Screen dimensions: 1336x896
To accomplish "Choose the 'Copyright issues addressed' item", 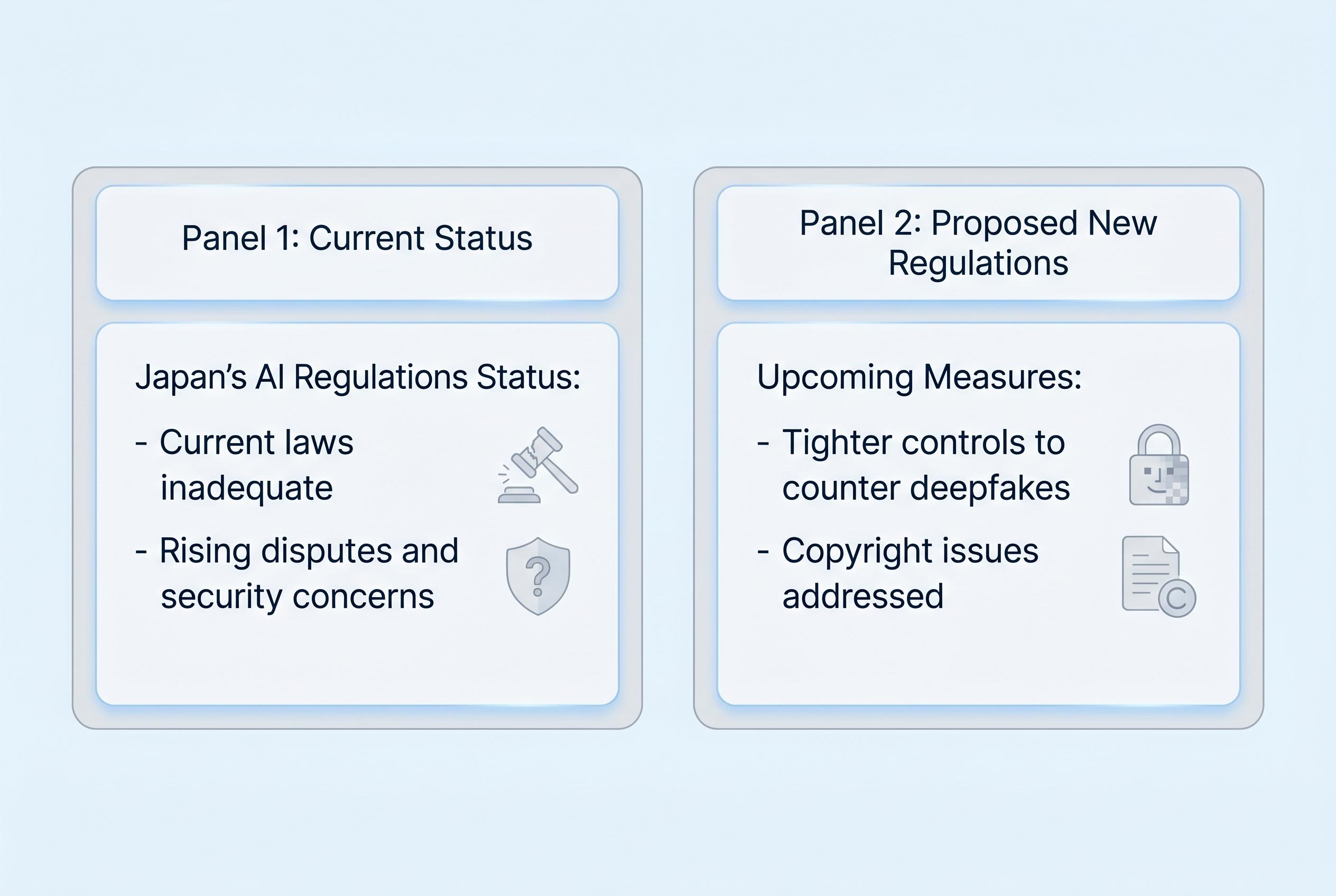I will pos(910,573).
